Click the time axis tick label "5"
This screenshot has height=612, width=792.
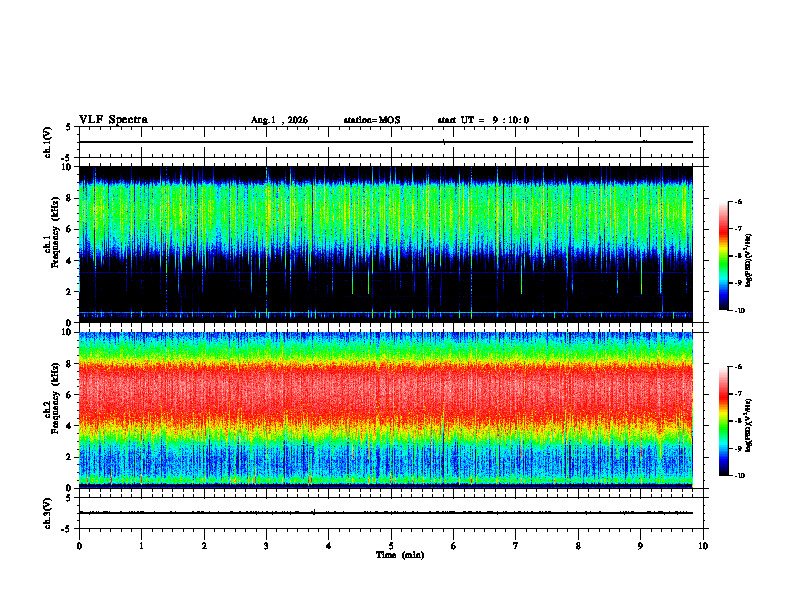tap(391, 546)
